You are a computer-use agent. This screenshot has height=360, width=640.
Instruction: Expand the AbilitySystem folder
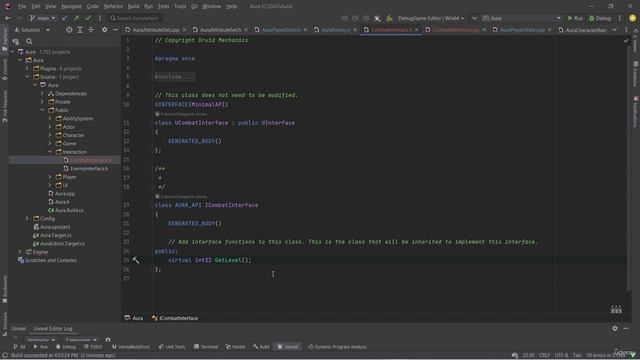click(50, 118)
